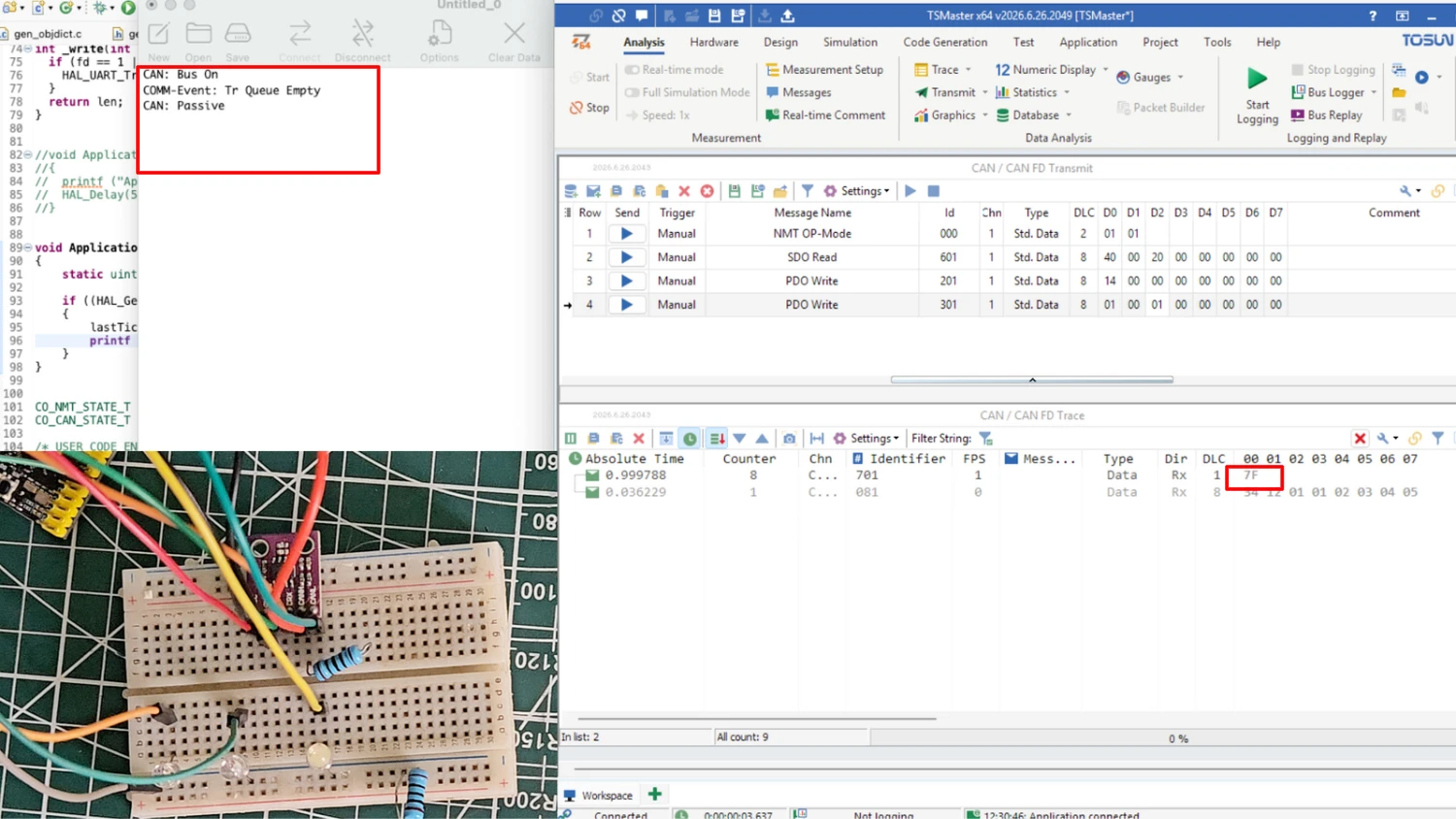Select the gen_objdict.c editor tab
Screen dimensions: 1456x819
tap(47, 34)
